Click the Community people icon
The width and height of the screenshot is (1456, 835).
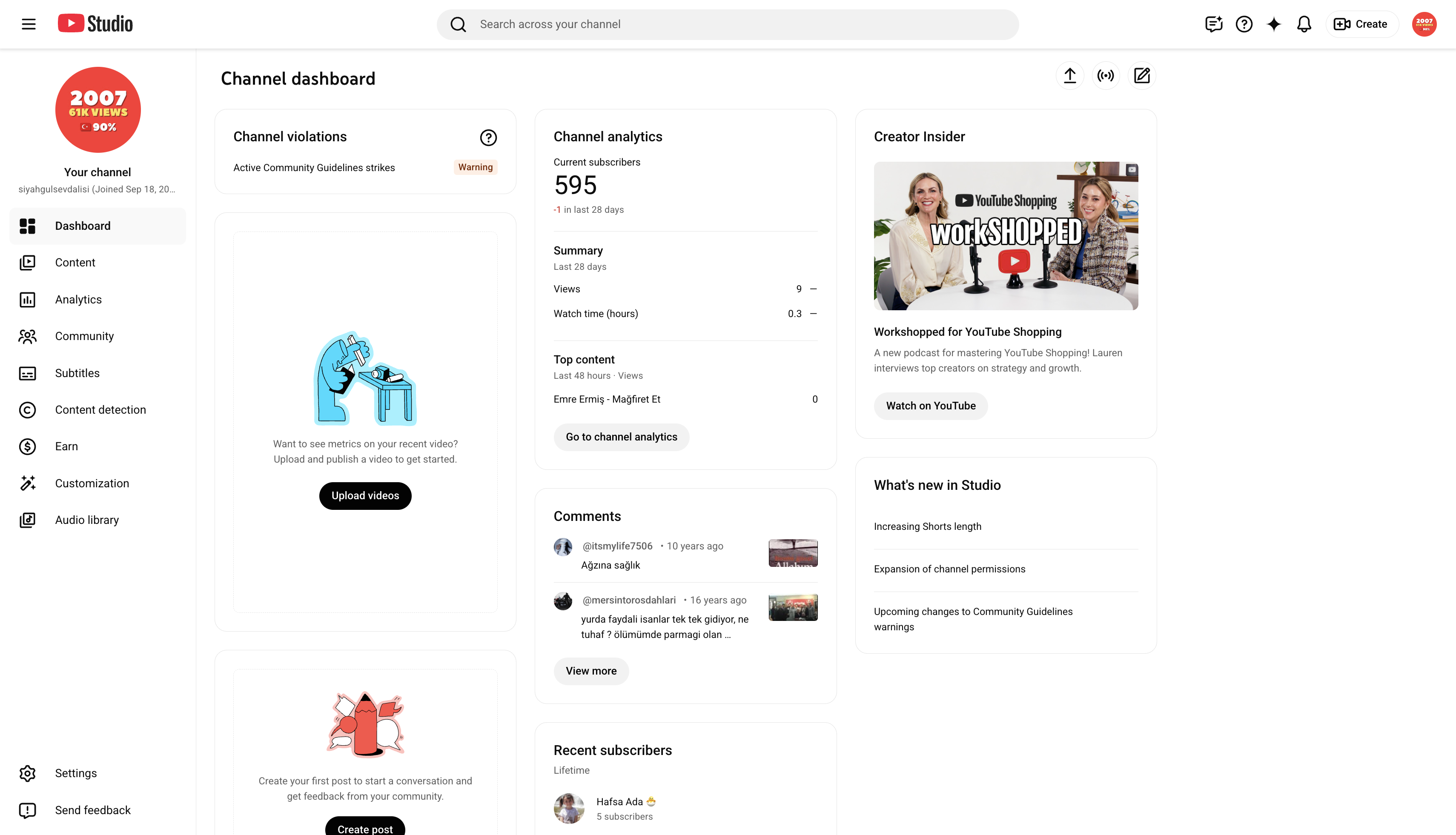[28, 336]
